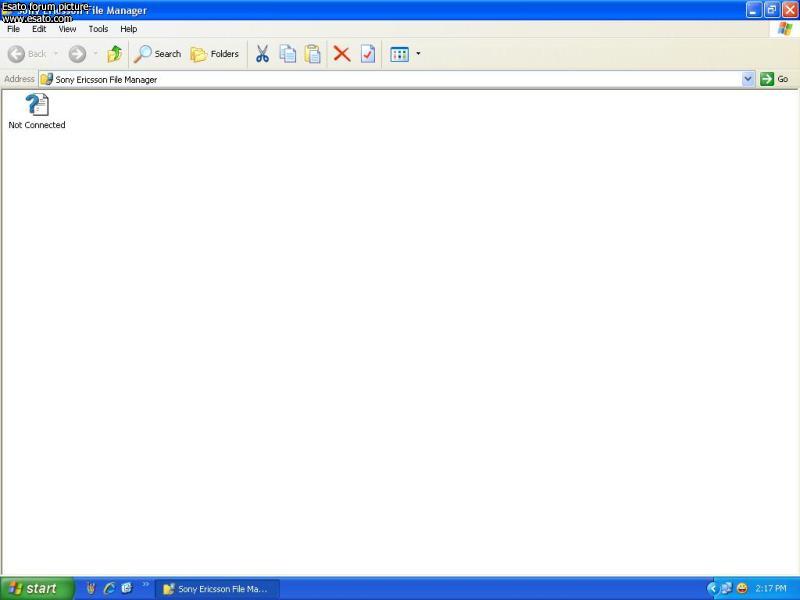Open the Back history dropdown arrow
Image resolution: width=800 pixels, height=600 pixels.
56,54
